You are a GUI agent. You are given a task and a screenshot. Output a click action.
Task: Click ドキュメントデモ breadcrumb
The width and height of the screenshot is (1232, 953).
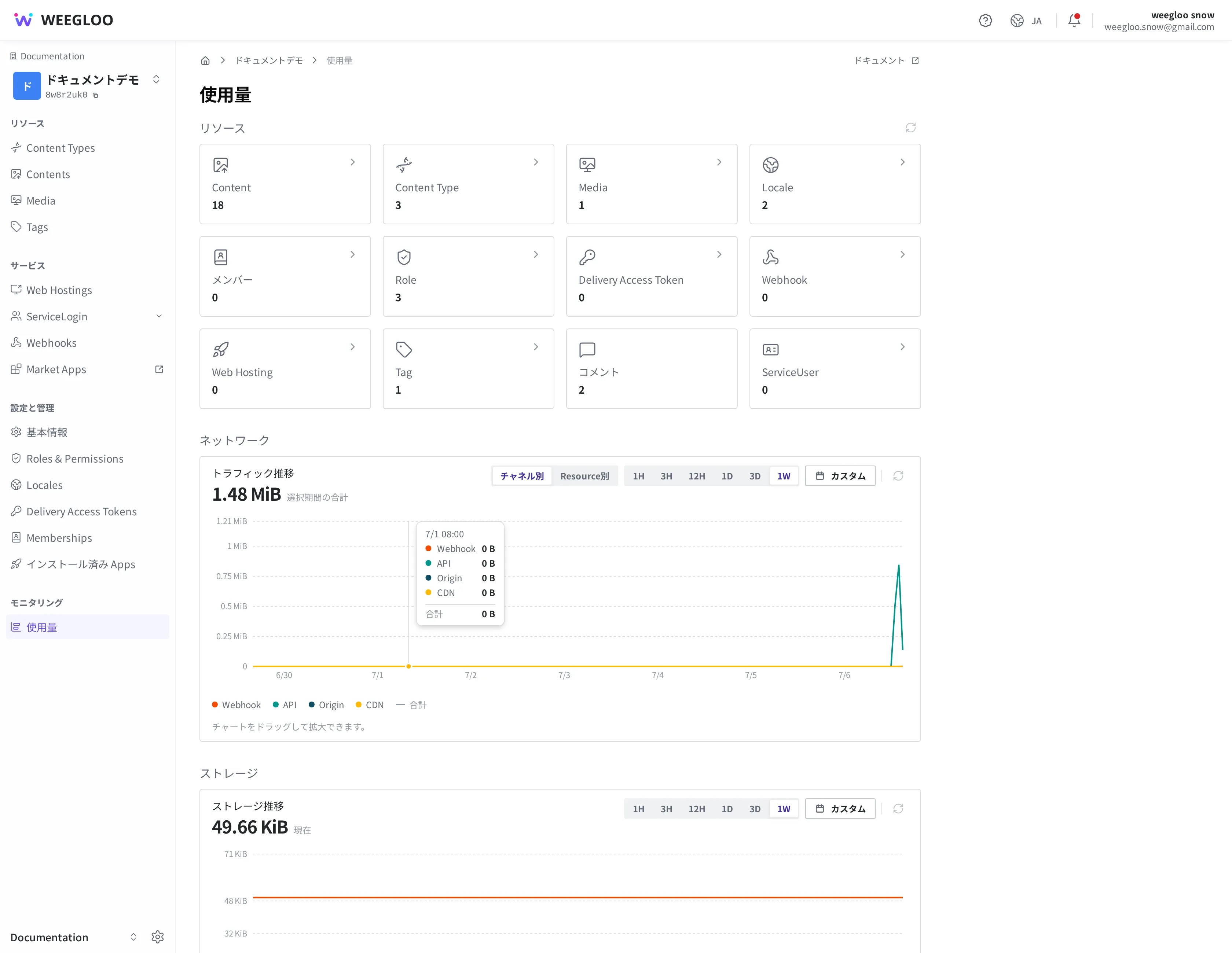tap(268, 60)
